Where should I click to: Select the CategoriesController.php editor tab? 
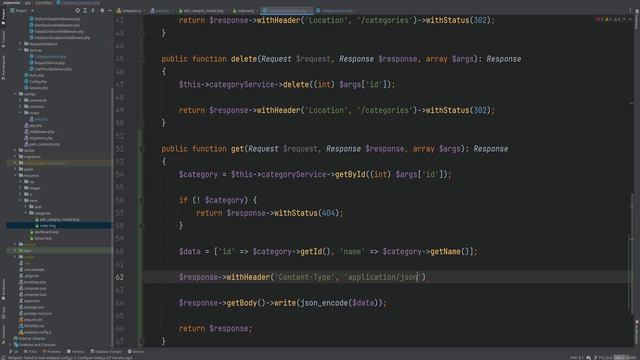tap(287, 11)
